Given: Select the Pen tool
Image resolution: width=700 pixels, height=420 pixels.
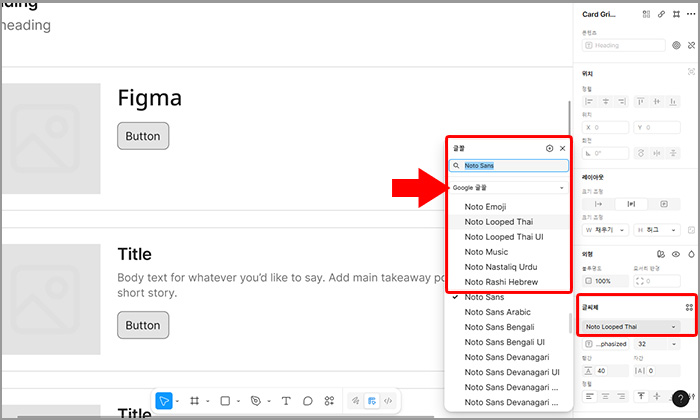Looking at the screenshot, I should (256, 401).
